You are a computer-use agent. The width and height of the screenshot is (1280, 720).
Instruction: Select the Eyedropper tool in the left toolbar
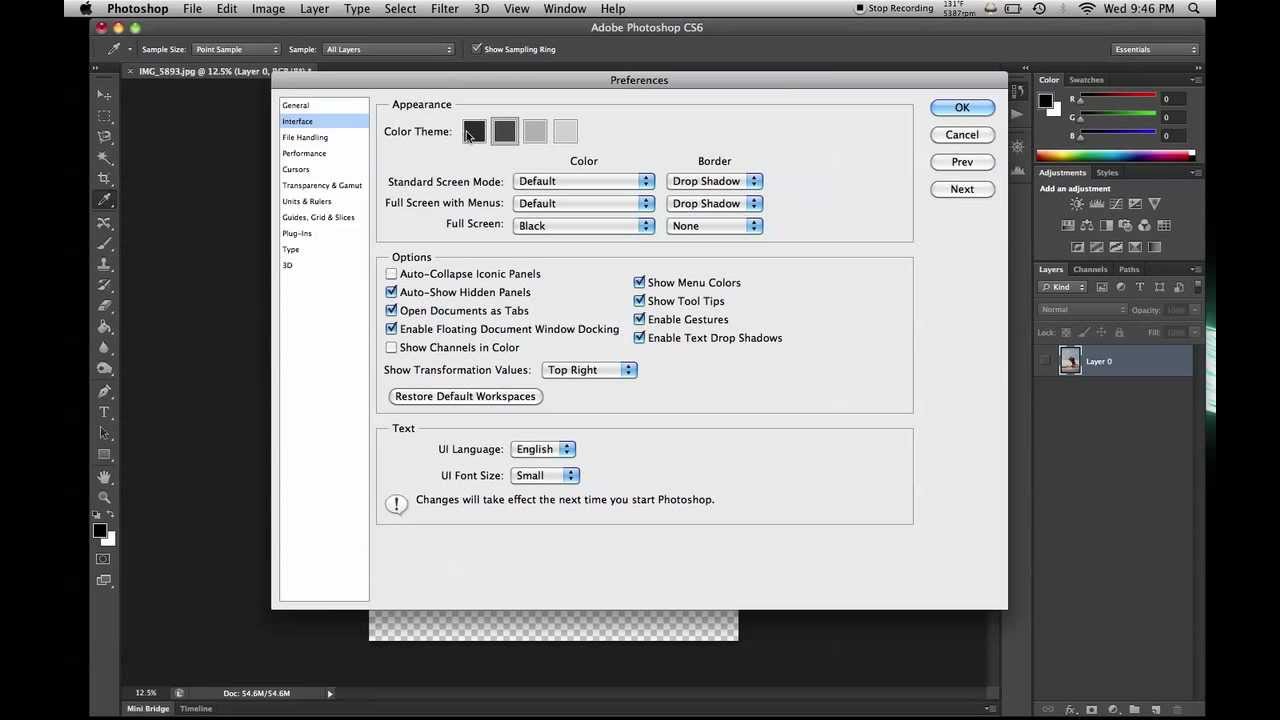pyautogui.click(x=104, y=199)
